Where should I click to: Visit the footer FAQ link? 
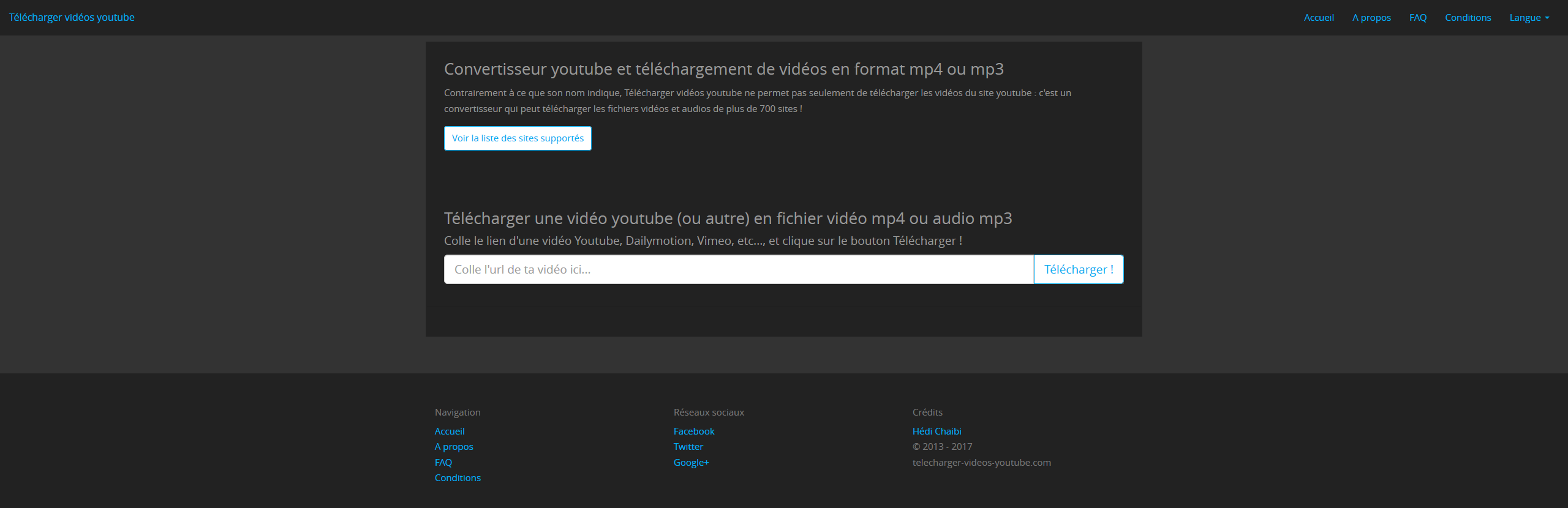(x=443, y=463)
